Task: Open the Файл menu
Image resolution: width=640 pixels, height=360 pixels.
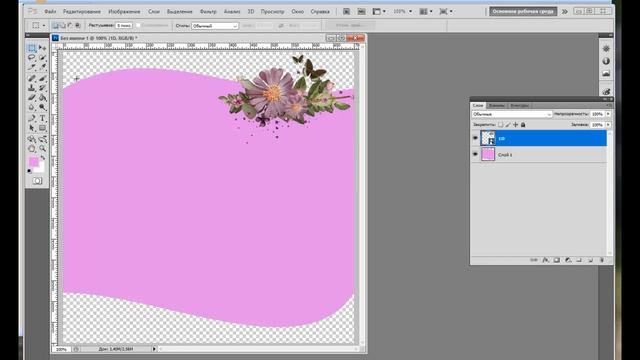Action: point(50,11)
